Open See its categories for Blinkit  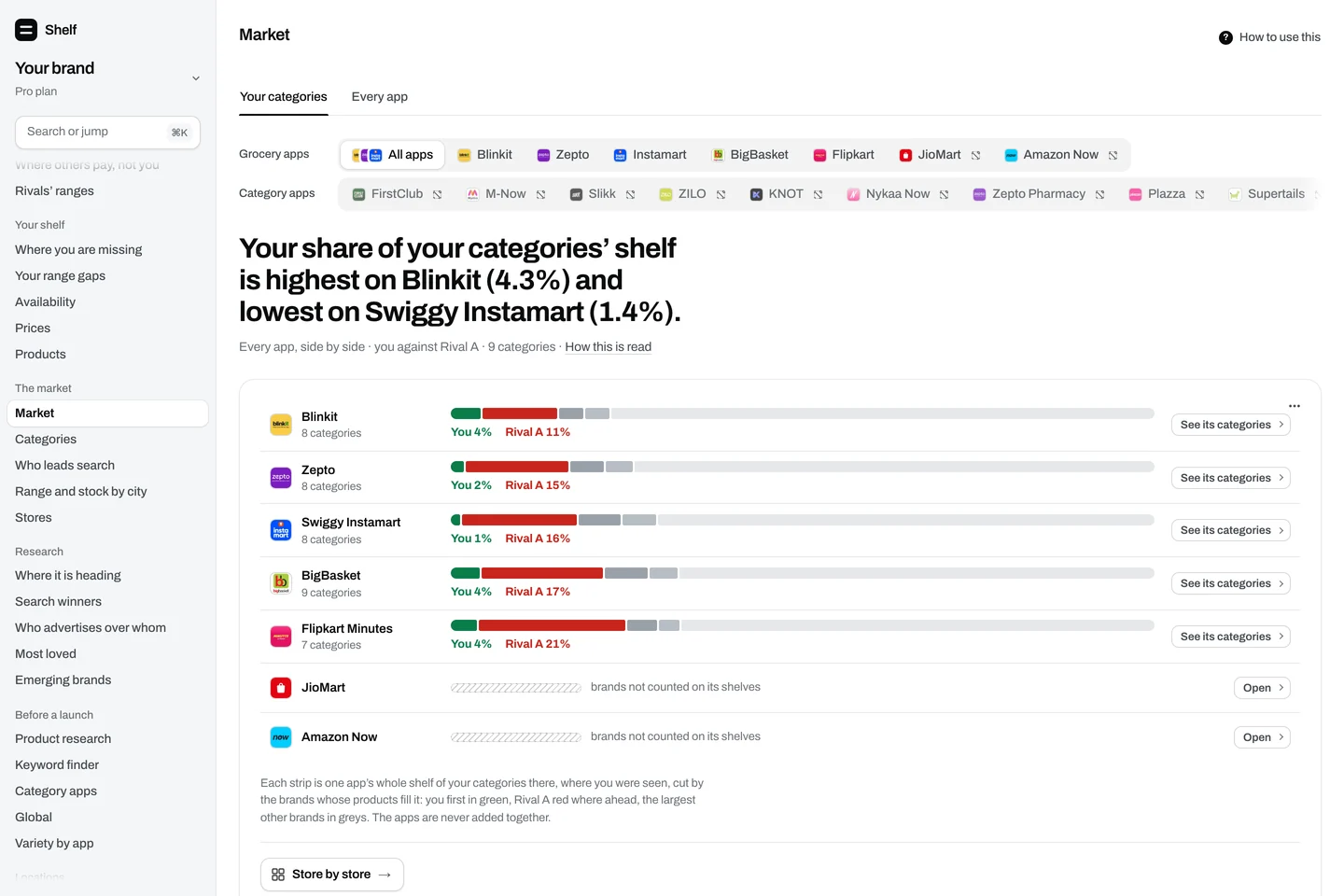click(1231, 425)
